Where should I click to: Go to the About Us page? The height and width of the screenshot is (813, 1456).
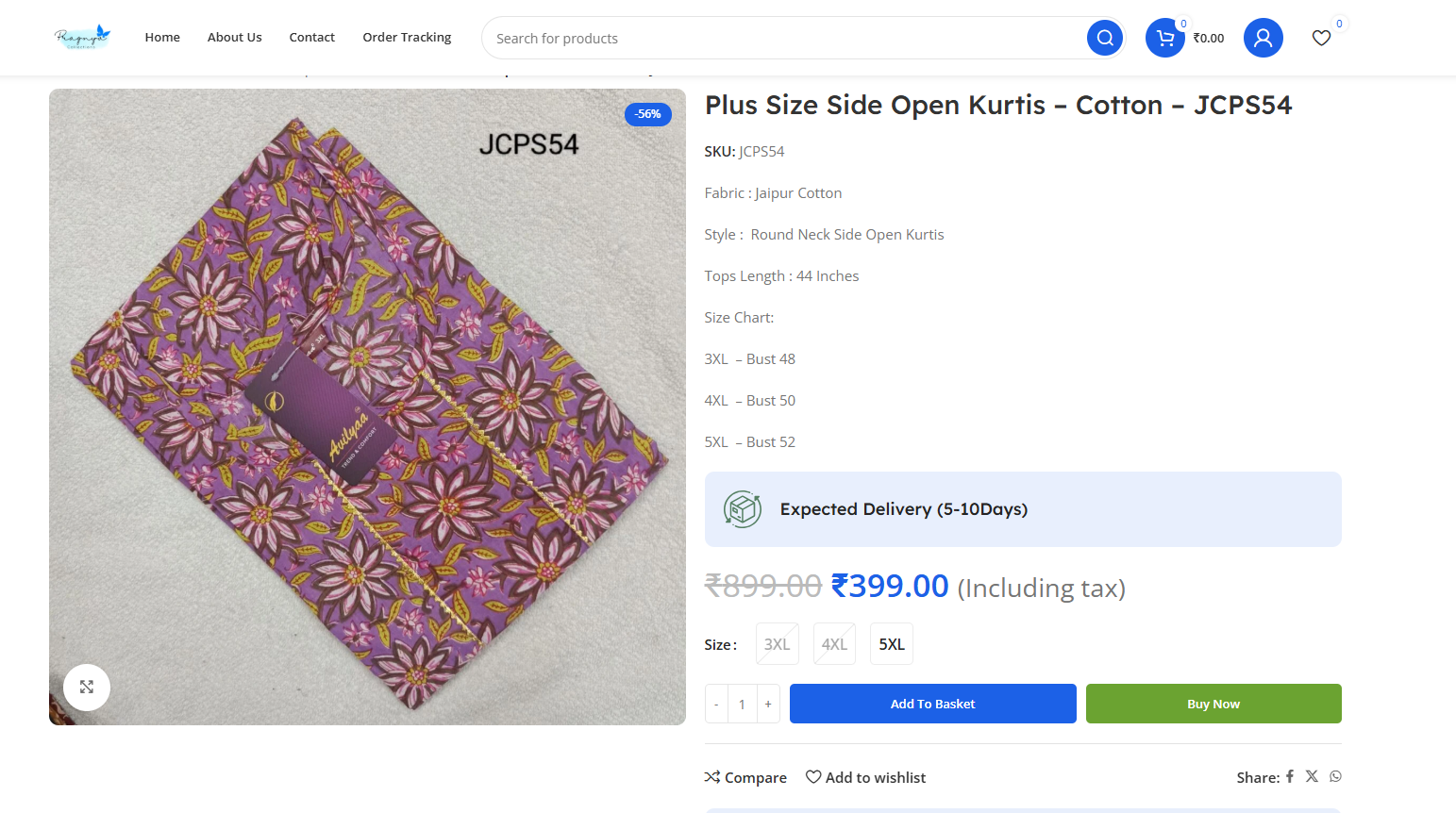pyautogui.click(x=235, y=38)
